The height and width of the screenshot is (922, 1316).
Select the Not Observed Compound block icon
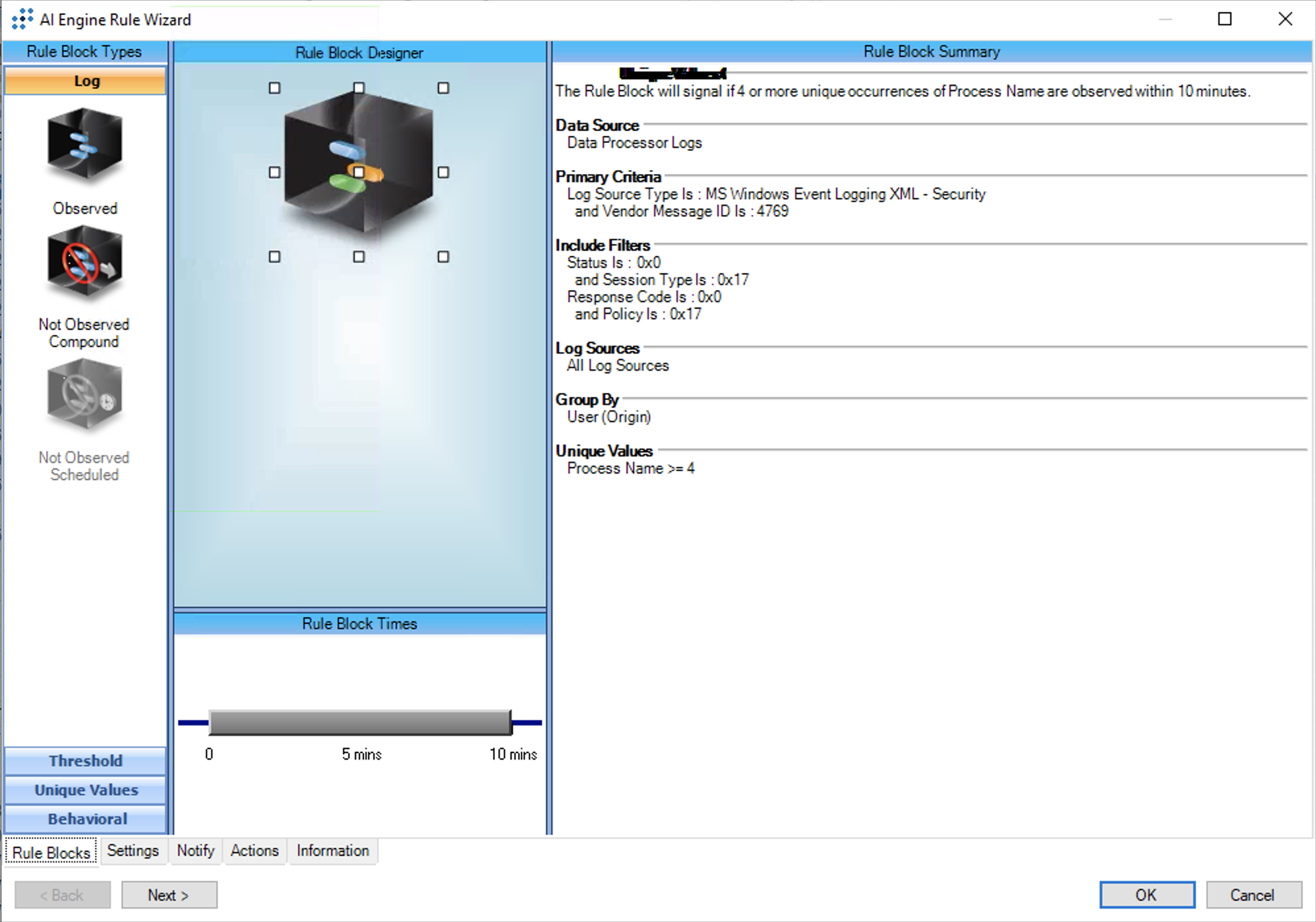pos(84,263)
